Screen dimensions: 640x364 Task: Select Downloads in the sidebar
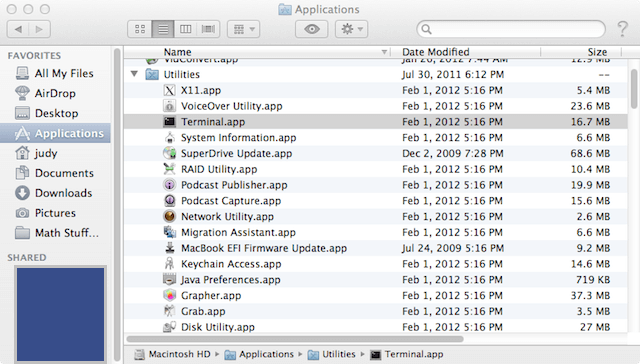pyautogui.click(x=55, y=193)
